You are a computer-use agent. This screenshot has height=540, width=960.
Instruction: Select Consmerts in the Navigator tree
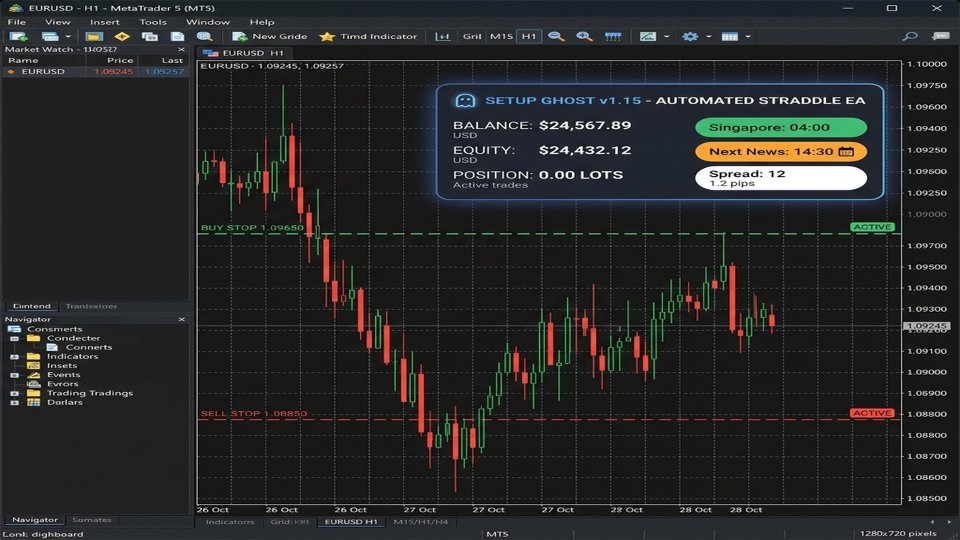pyautogui.click(x=54, y=329)
